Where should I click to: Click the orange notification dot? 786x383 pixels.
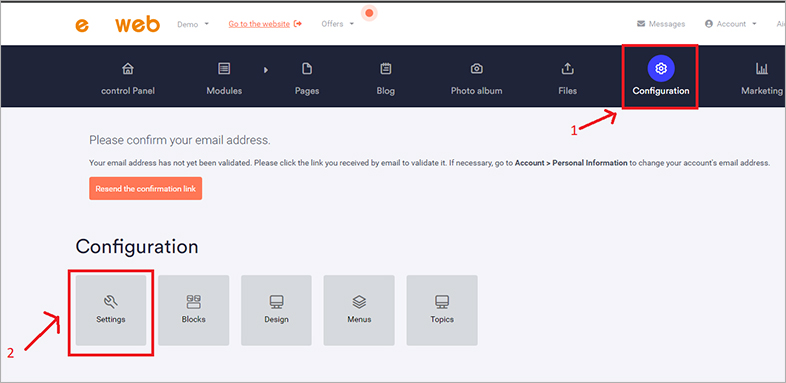click(369, 13)
